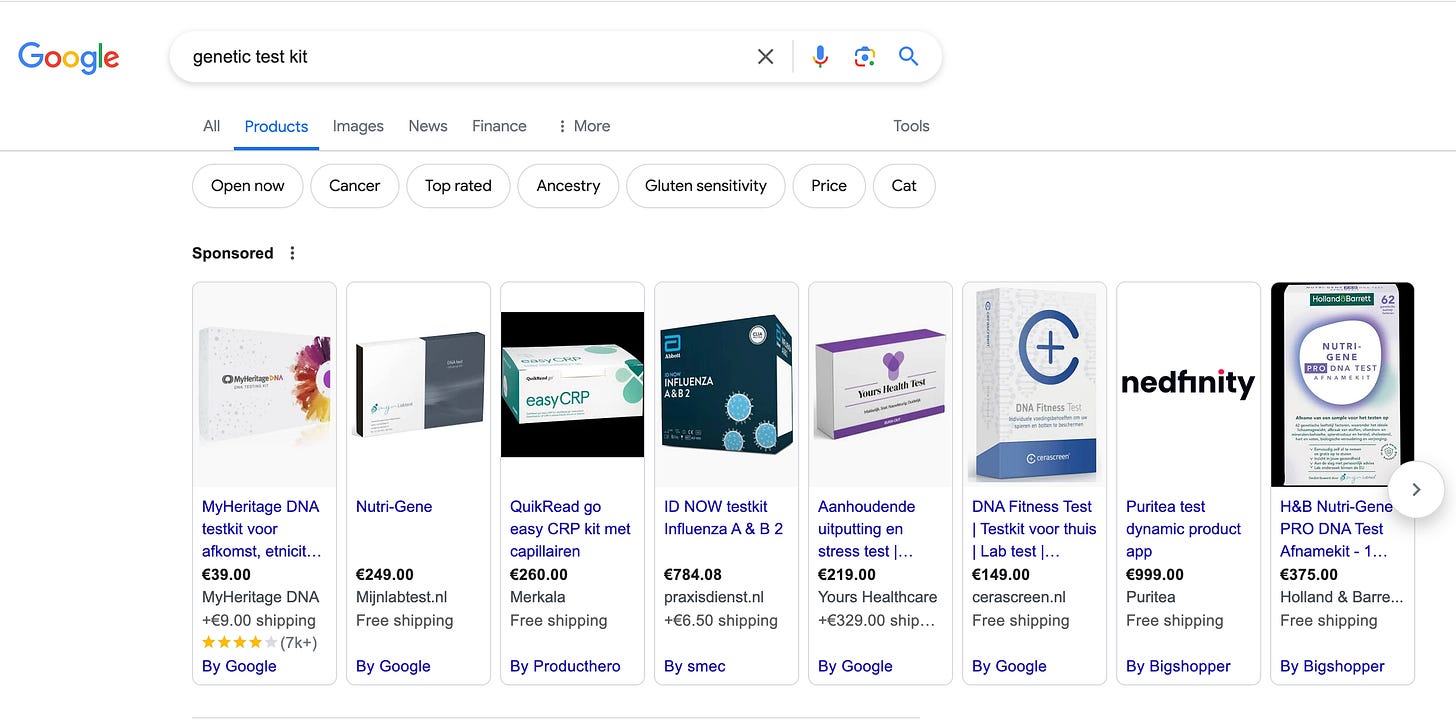
Task: Click By Bigshopper under H&B Nutri-Gene listing
Action: tap(1332, 666)
